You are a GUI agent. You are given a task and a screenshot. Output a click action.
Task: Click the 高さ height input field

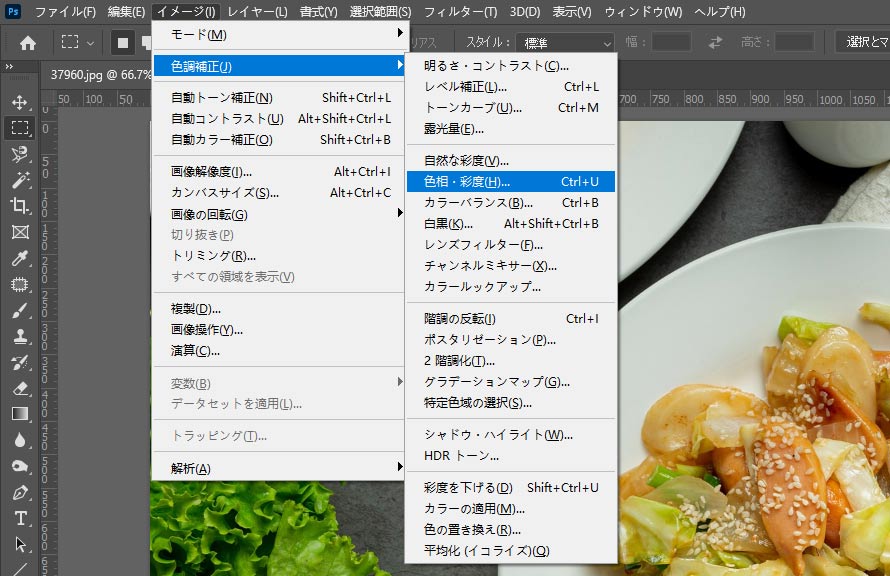point(795,42)
